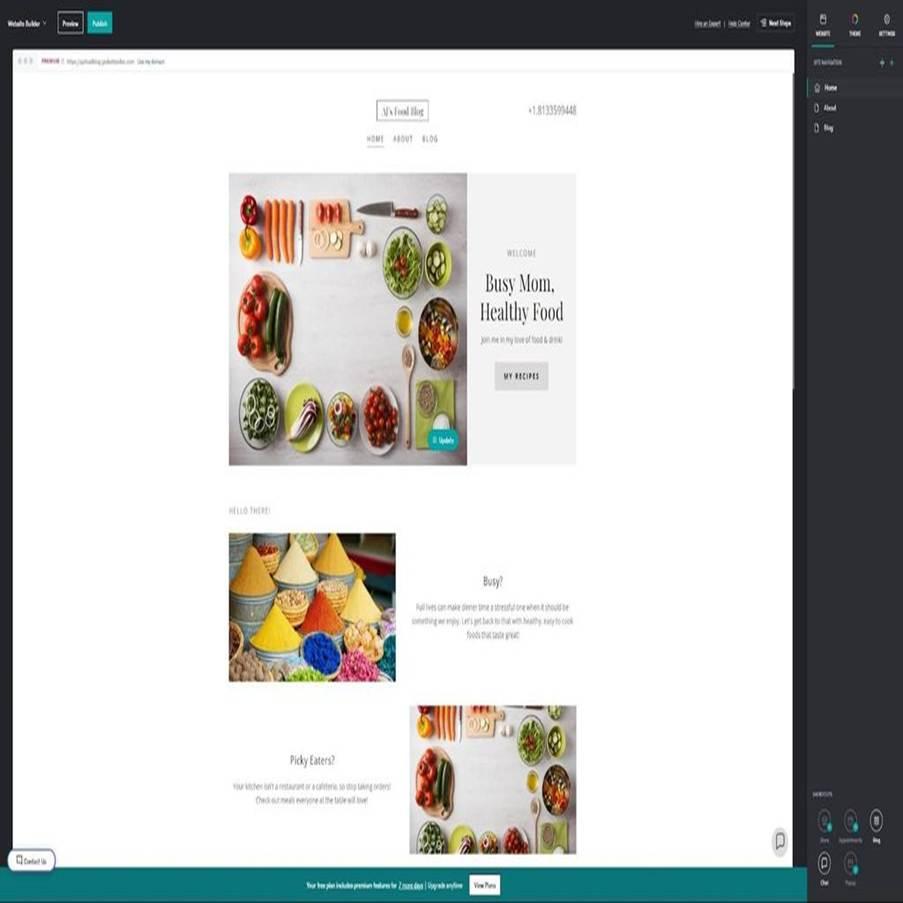
Task: Click the Update button on hero image
Action: point(443,440)
